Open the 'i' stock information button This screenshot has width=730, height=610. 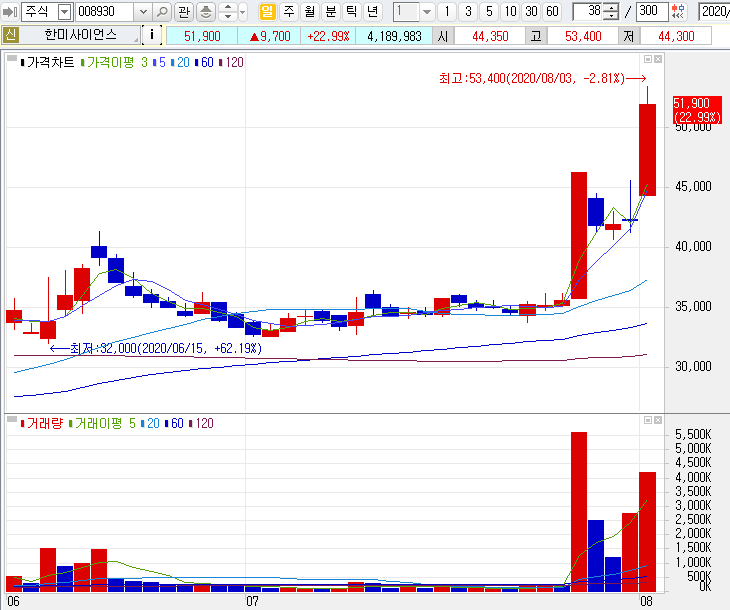click(152, 35)
